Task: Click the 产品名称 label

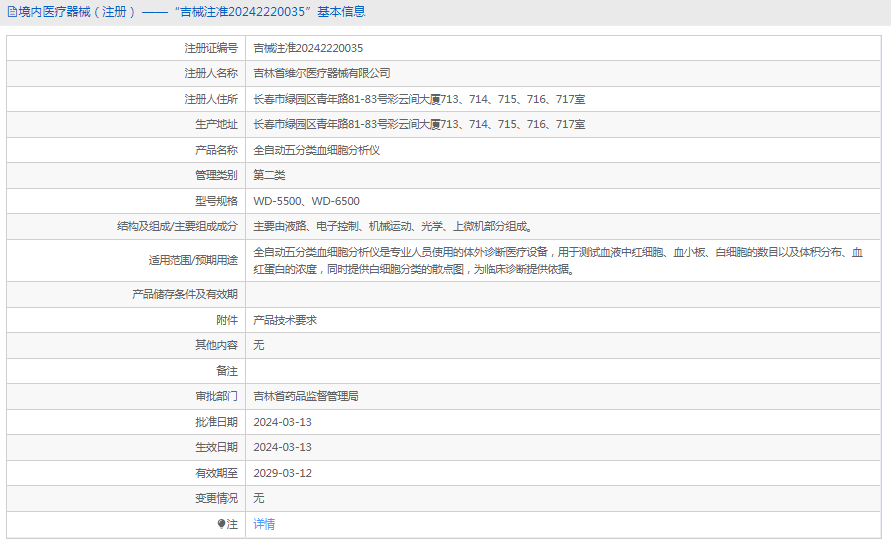Action: [216, 150]
